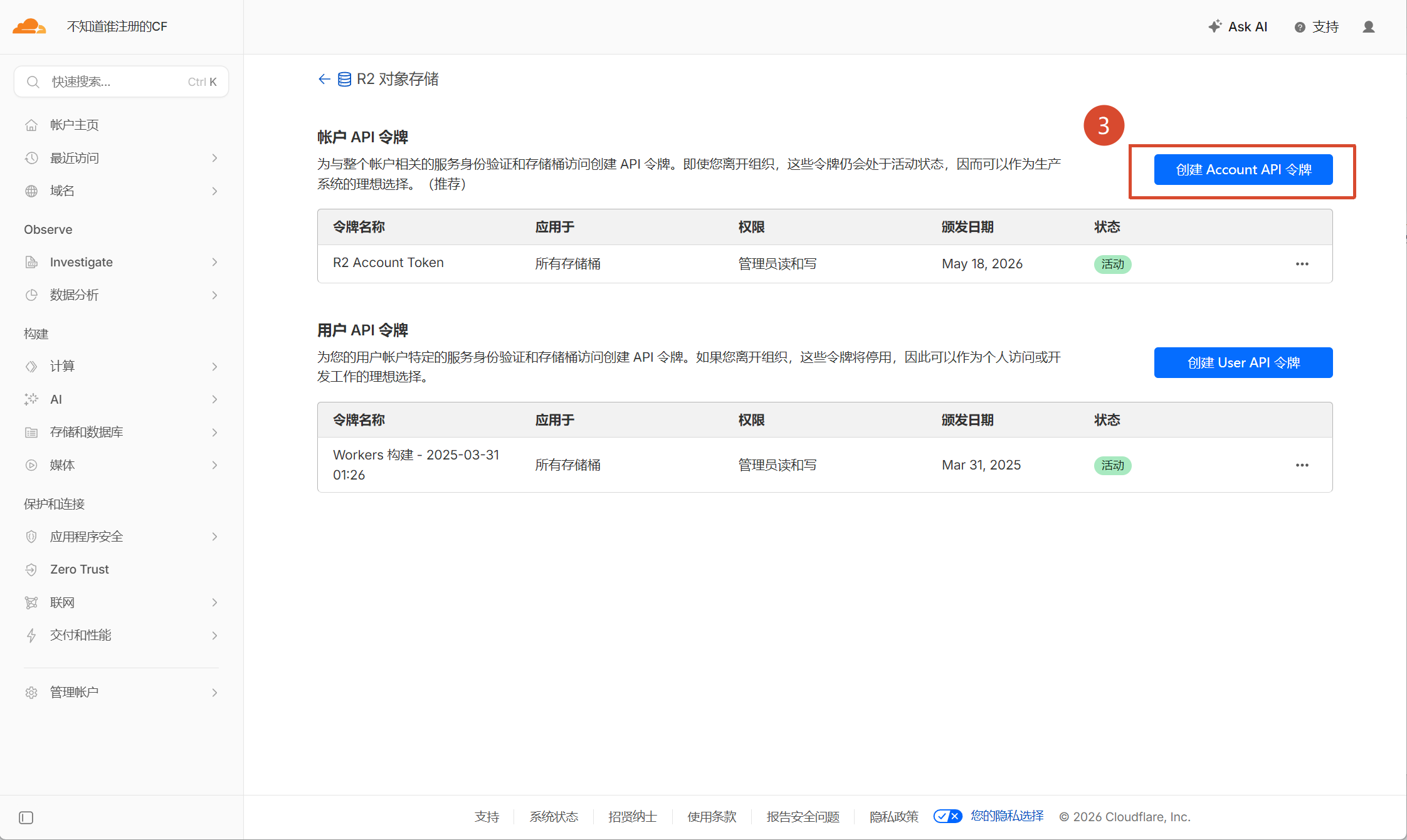1407x840 pixels.
Task: Click the Zero Trust icon
Action: 31,569
